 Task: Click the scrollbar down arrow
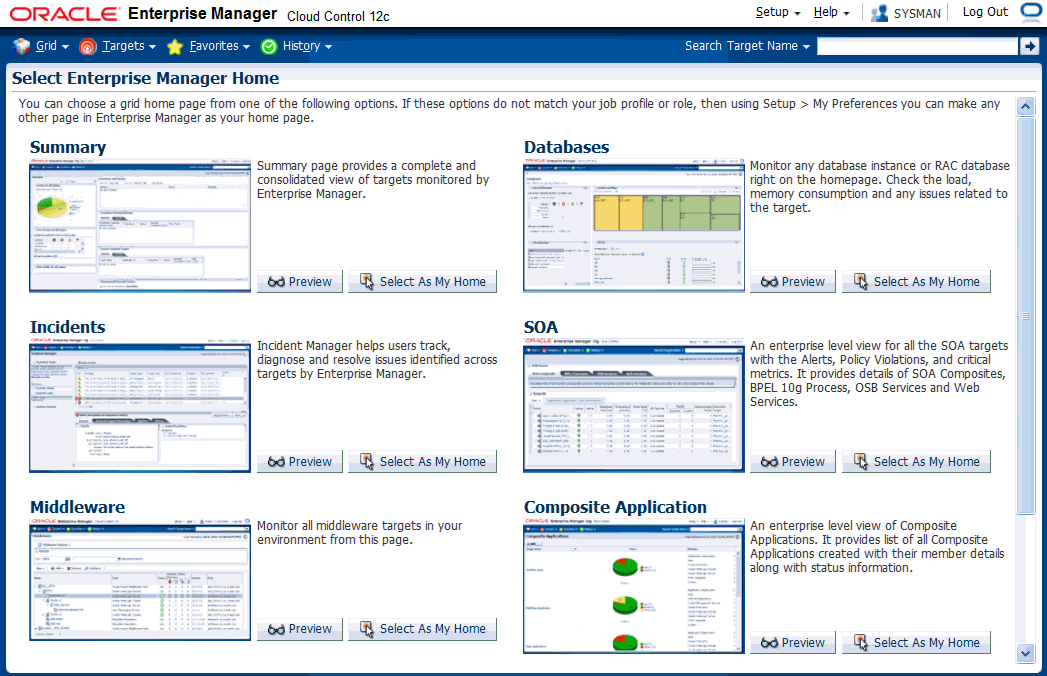1025,653
